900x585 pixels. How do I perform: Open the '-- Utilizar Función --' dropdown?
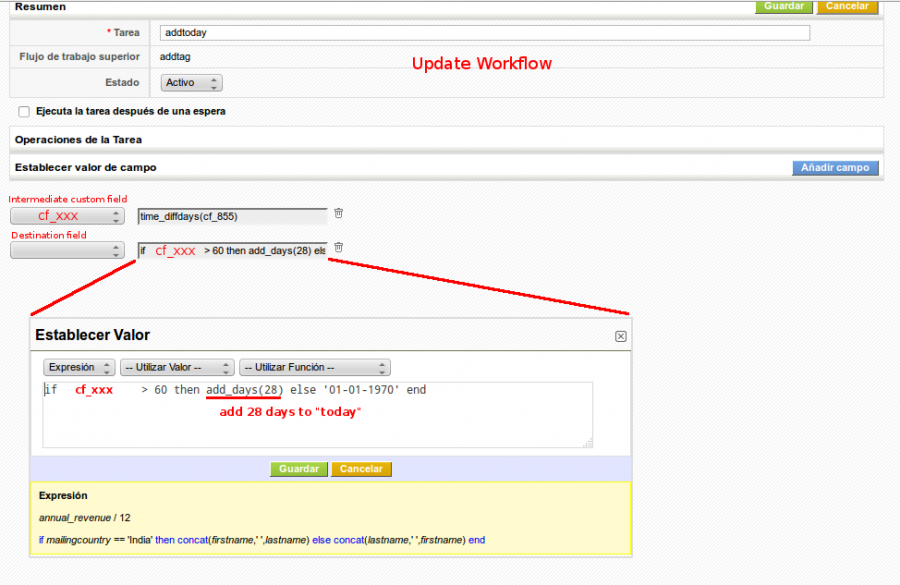click(314, 368)
